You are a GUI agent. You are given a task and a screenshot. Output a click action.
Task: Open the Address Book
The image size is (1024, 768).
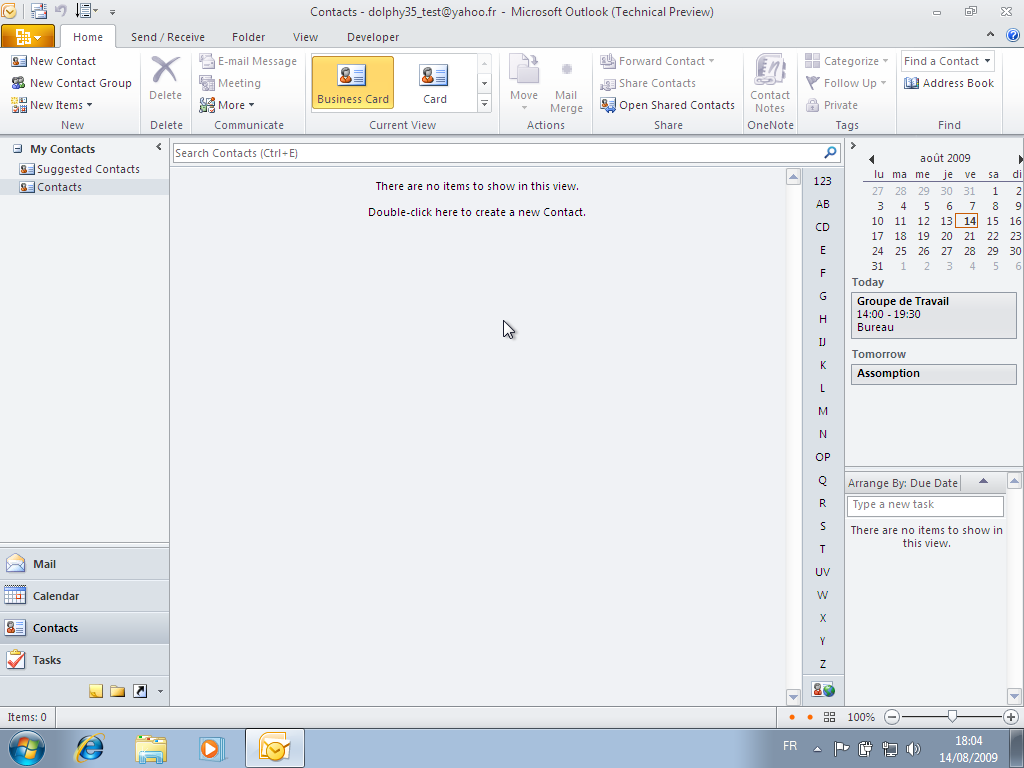point(949,83)
